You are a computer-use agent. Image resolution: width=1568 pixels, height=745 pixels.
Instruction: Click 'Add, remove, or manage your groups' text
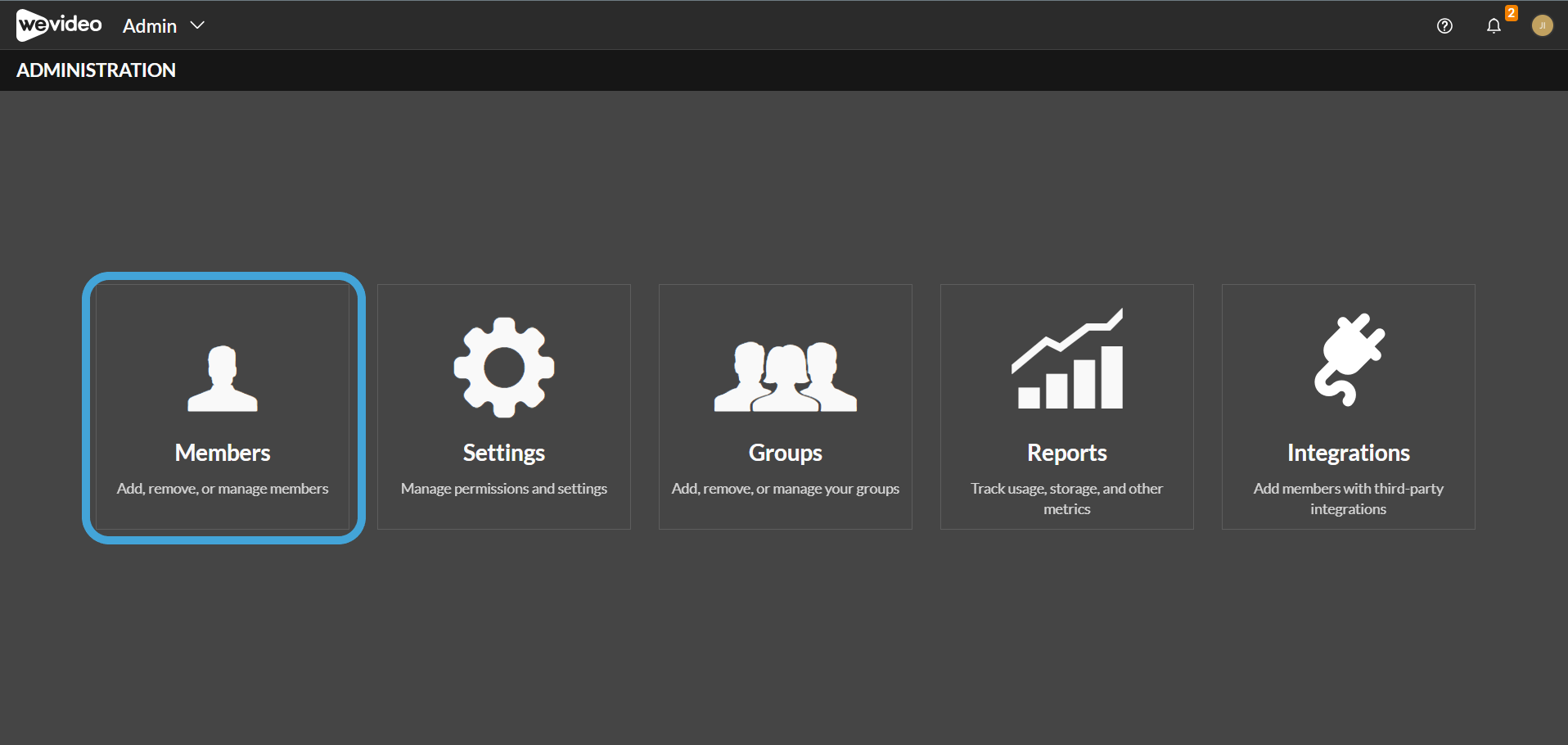click(786, 489)
